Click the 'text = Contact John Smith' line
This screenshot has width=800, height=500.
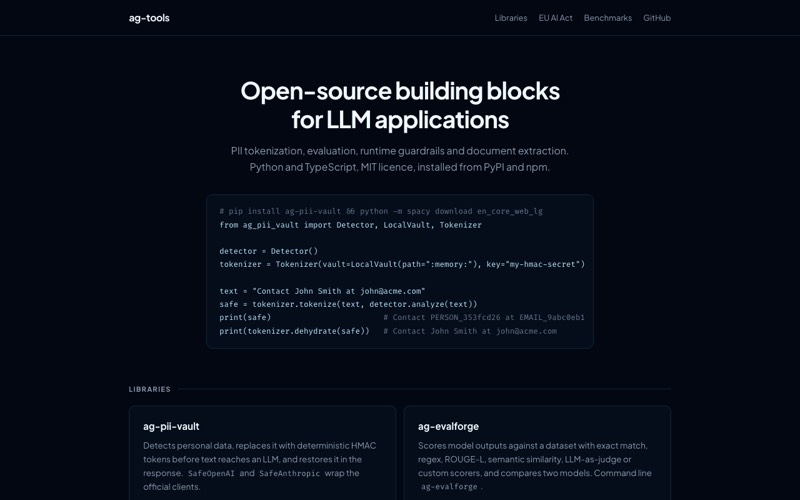[322, 291]
